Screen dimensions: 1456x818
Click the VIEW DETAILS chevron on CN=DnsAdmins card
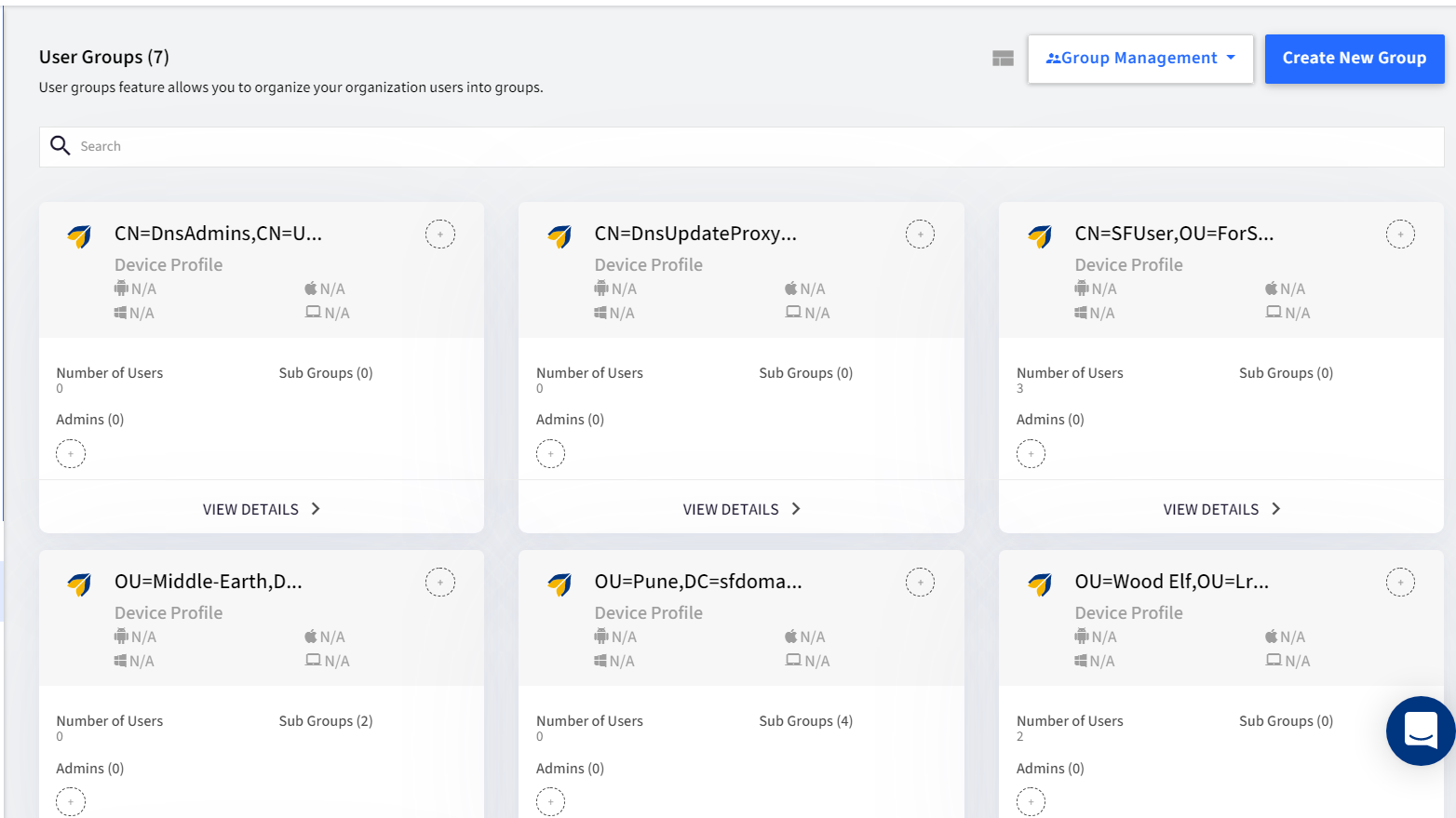click(x=316, y=509)
